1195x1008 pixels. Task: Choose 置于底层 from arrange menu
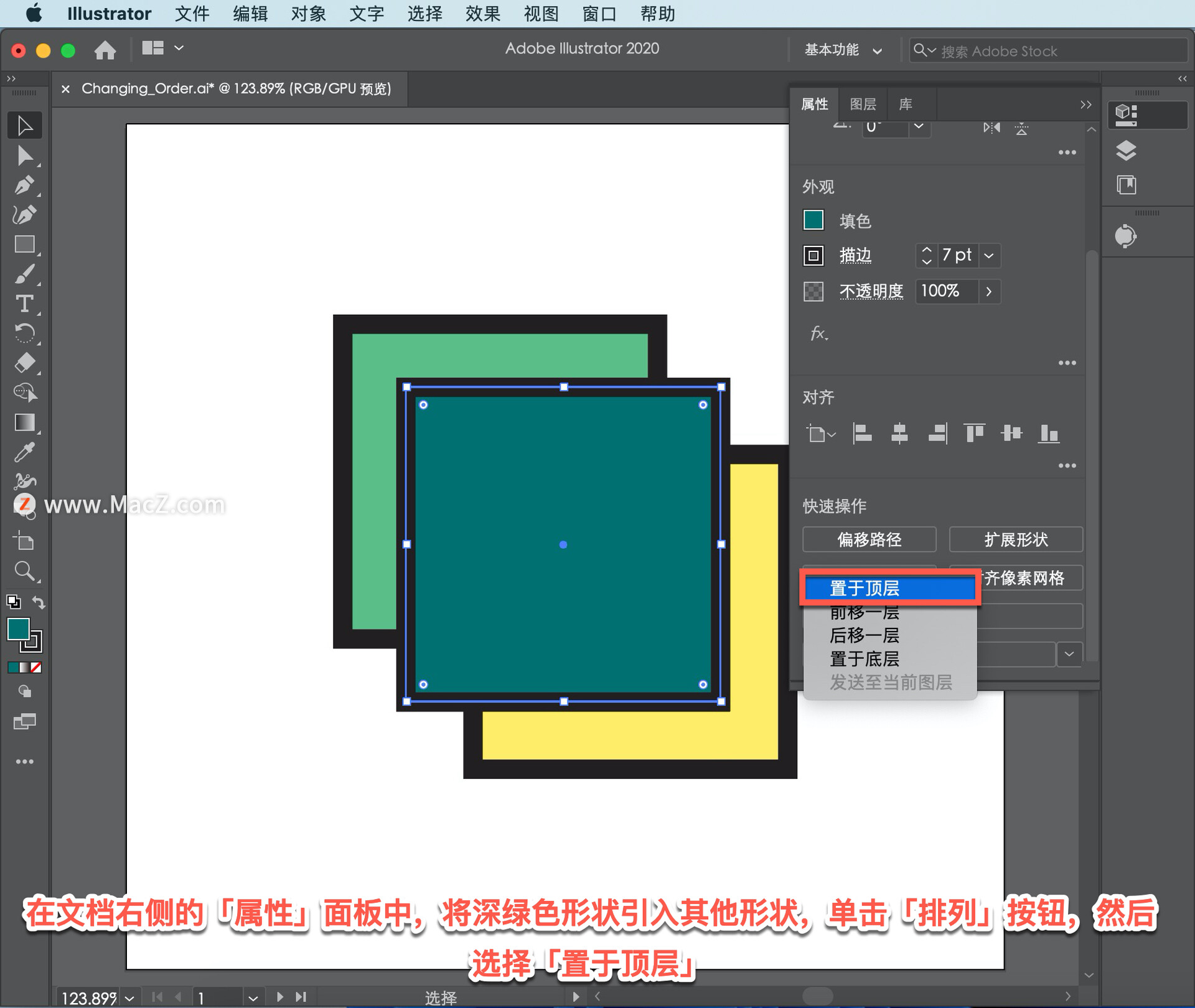point(890,659)
